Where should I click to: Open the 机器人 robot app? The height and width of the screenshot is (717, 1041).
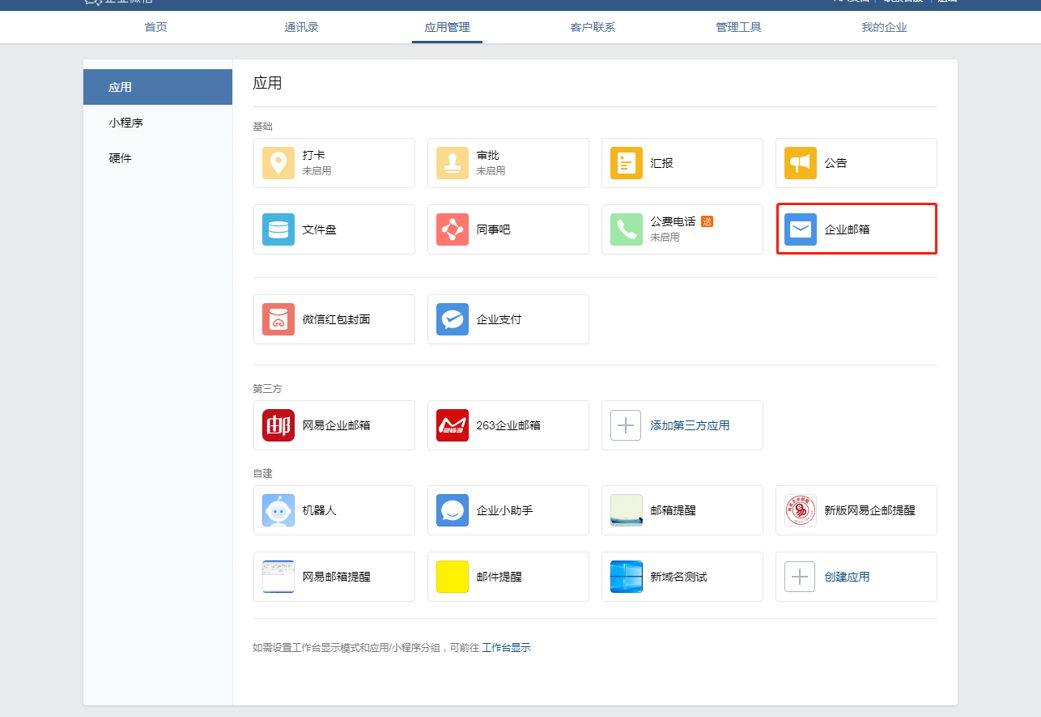pyautogui.click(x=278, y=510)
